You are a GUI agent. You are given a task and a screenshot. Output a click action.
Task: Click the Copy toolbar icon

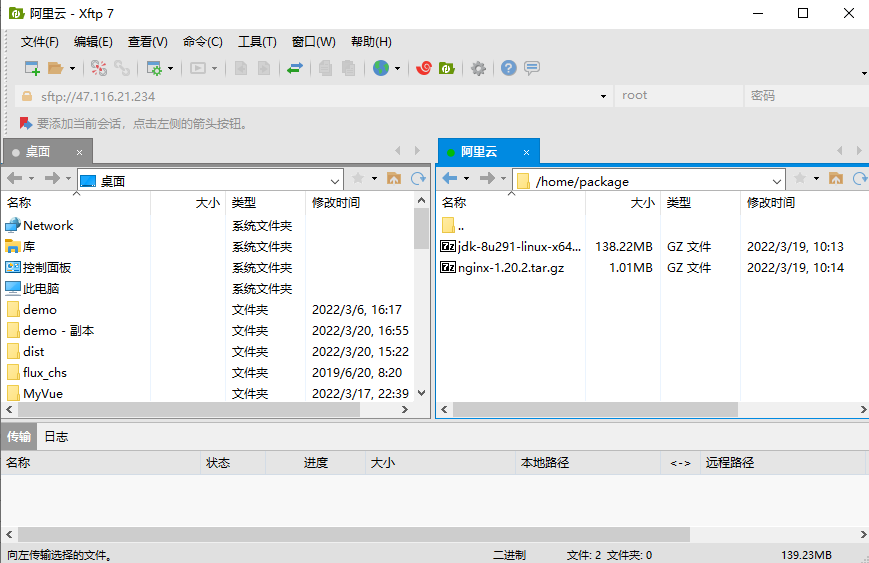pyautogui.click(x=325, y=68)
